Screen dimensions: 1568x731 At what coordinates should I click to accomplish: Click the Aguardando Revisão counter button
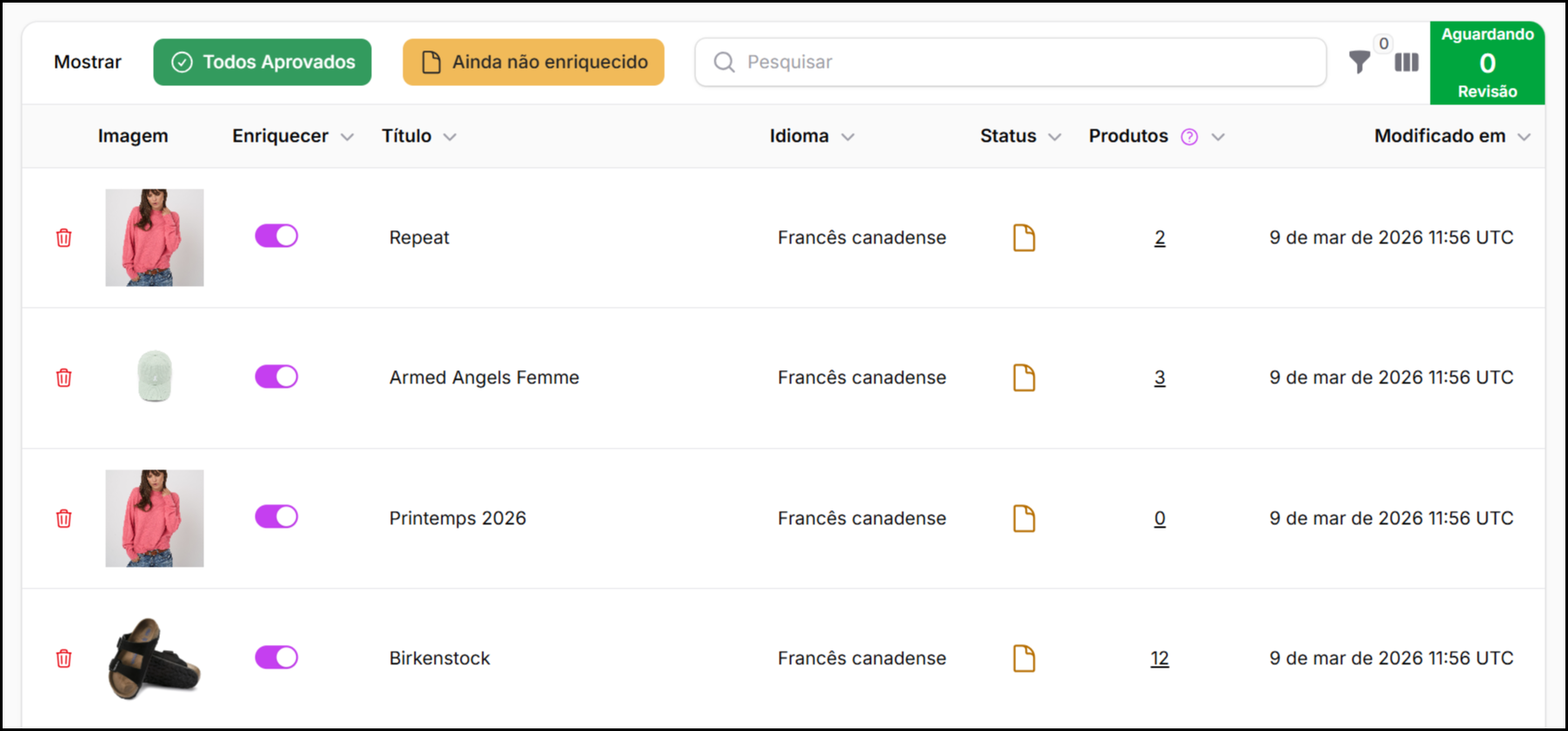1487,63
